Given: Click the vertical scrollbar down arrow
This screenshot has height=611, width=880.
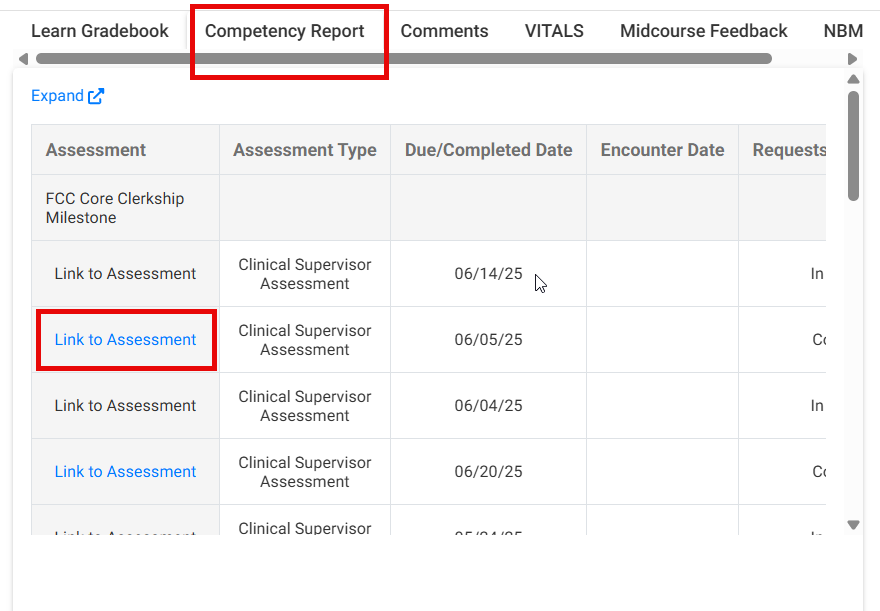Looking at the screenshot, I should click(x=854, y=525).
